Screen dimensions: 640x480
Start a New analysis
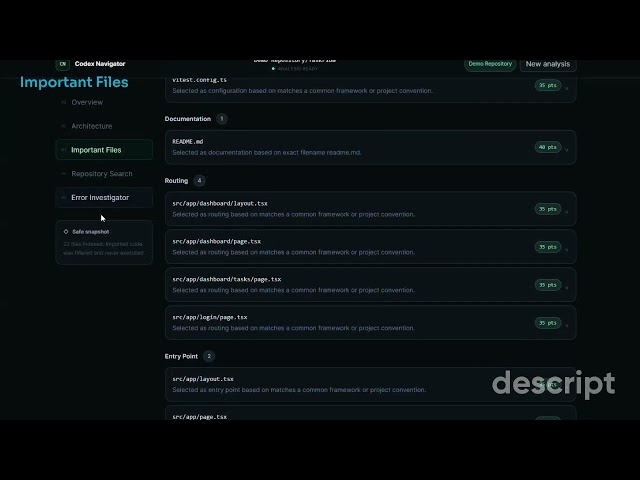click(548, 64)
